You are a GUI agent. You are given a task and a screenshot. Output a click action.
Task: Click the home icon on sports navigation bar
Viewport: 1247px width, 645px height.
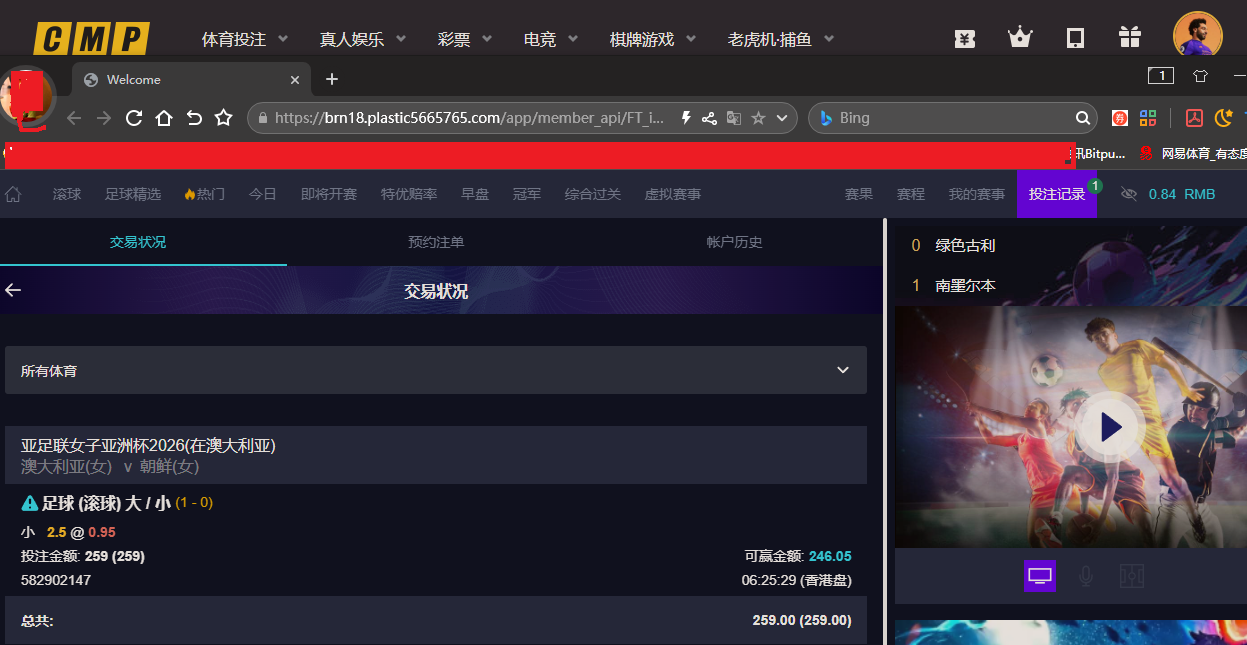[x=14, y=193]
